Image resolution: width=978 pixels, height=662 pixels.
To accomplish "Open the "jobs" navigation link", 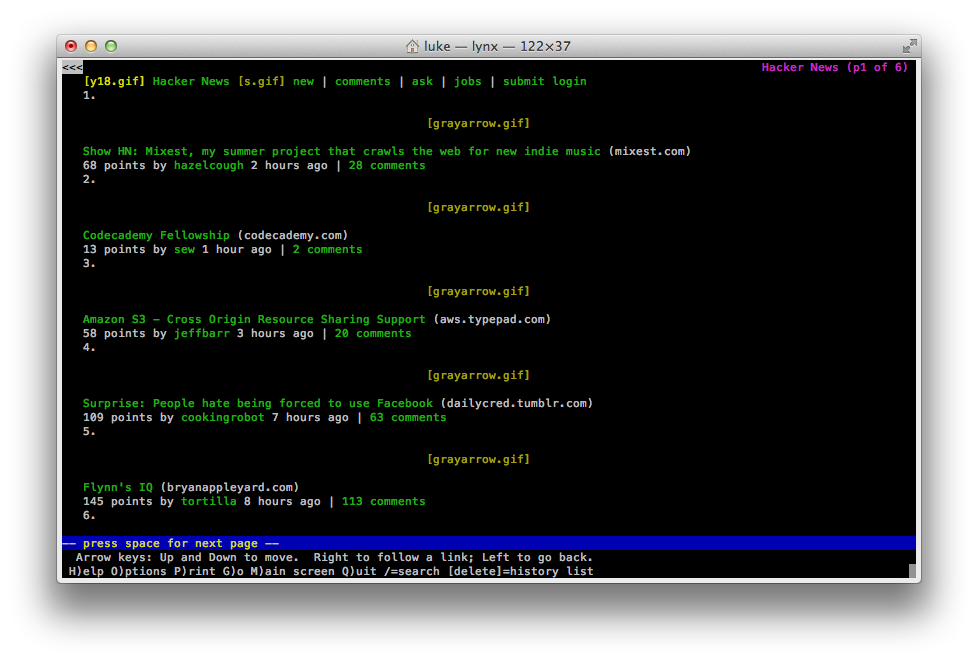I will pyautogui.click(x=467, y=82).
